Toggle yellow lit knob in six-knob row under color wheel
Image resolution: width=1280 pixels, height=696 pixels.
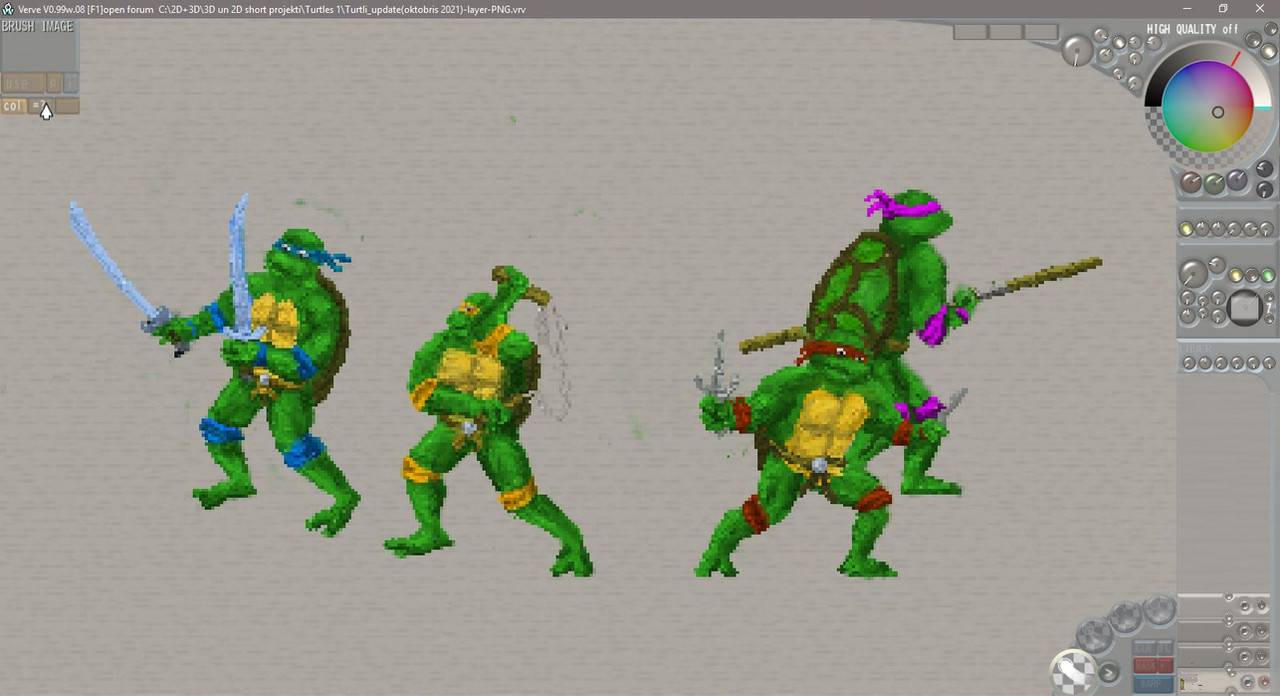click(x=1186, y=229)
